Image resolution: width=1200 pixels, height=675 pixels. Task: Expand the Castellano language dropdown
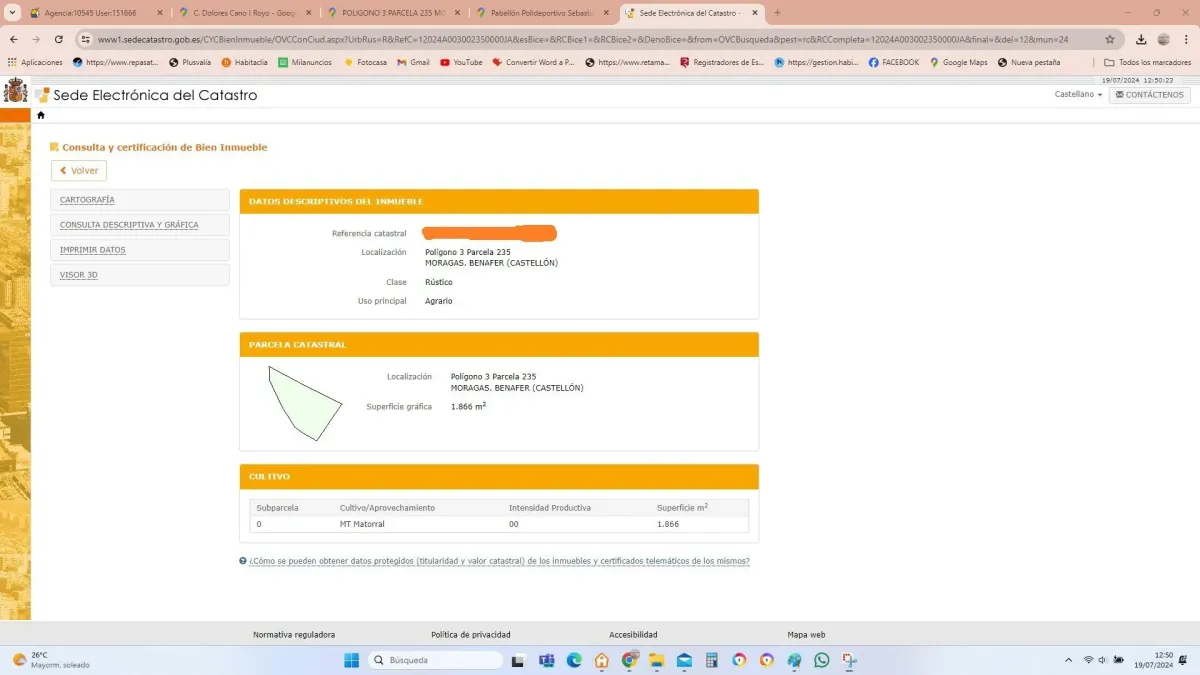[1078, 95]
